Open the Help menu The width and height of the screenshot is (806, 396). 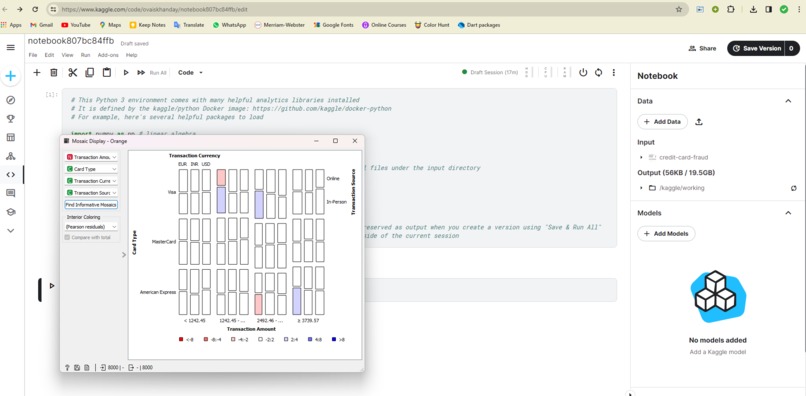tap(132, 55)
